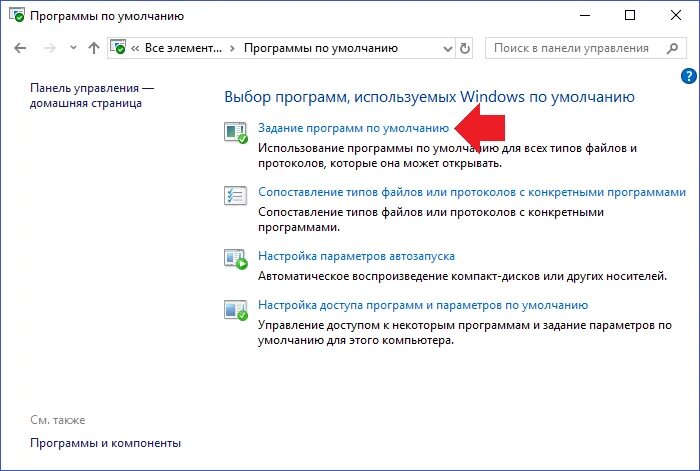The width and height of the screenshot is (700, 471).
Task: Click text Автоматическое воспроизведение компакт-дисков
Action: pos(462,276)
